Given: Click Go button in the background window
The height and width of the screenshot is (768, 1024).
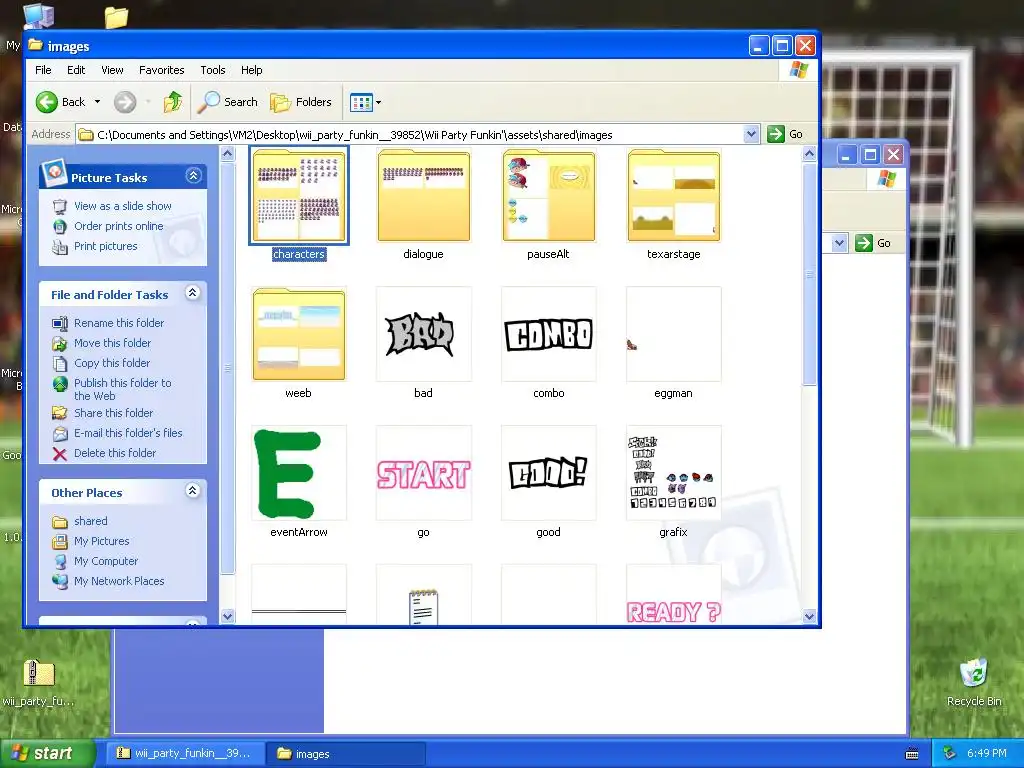Looking at the screenshot, I should point(873,243).
